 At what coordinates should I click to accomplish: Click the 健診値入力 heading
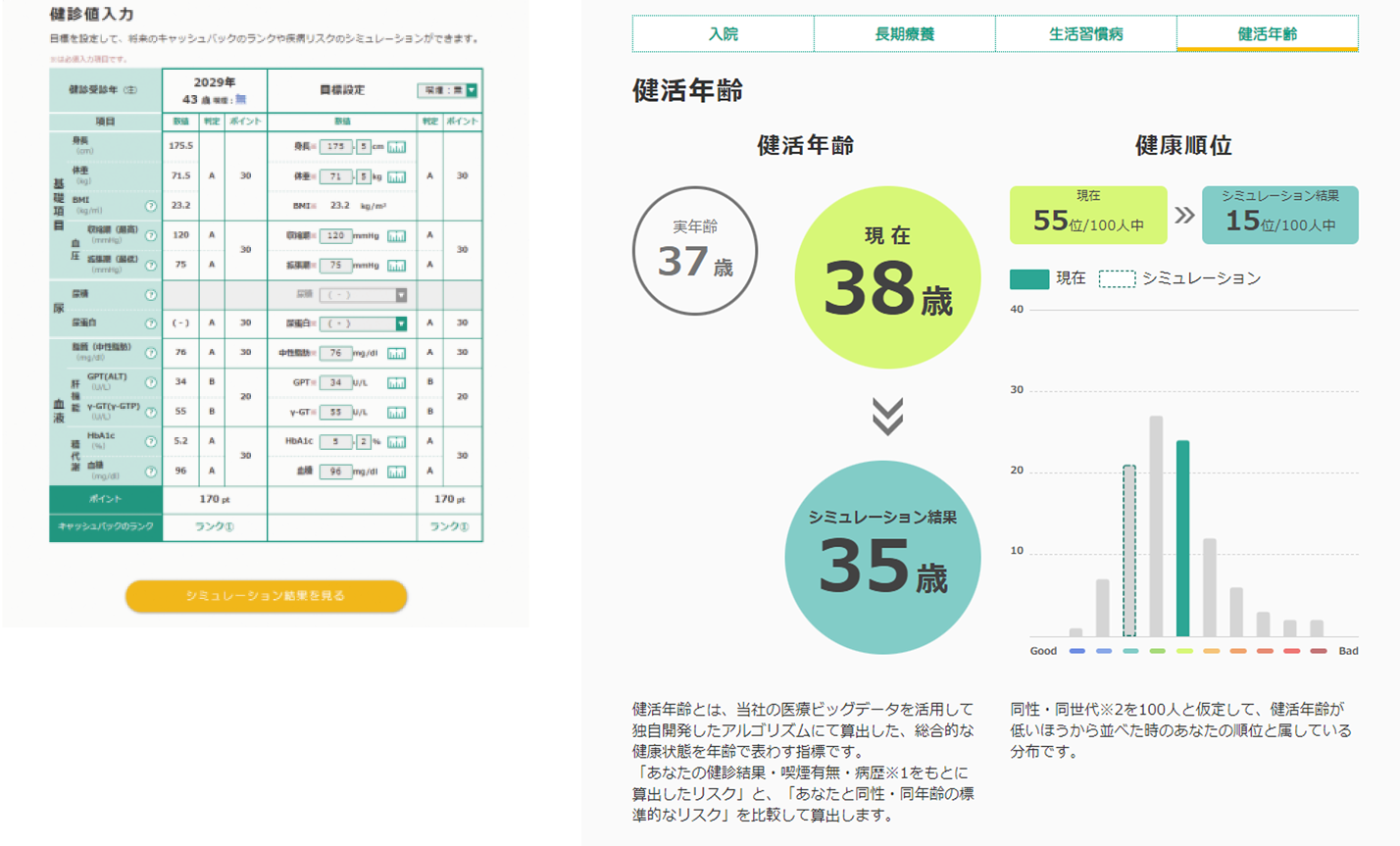click(91, 15)
